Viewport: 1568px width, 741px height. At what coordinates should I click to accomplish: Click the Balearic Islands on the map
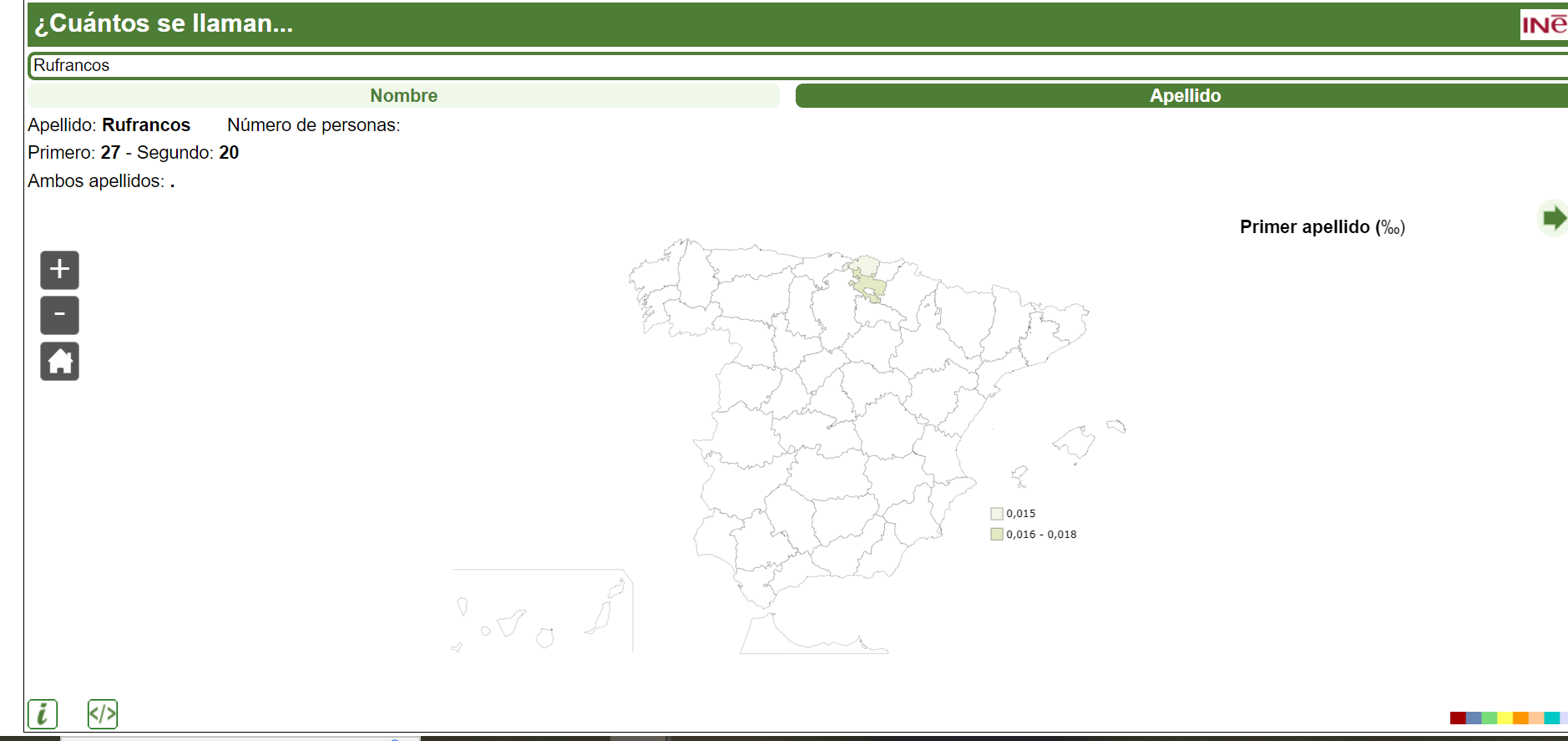[x=1076, y=443]
